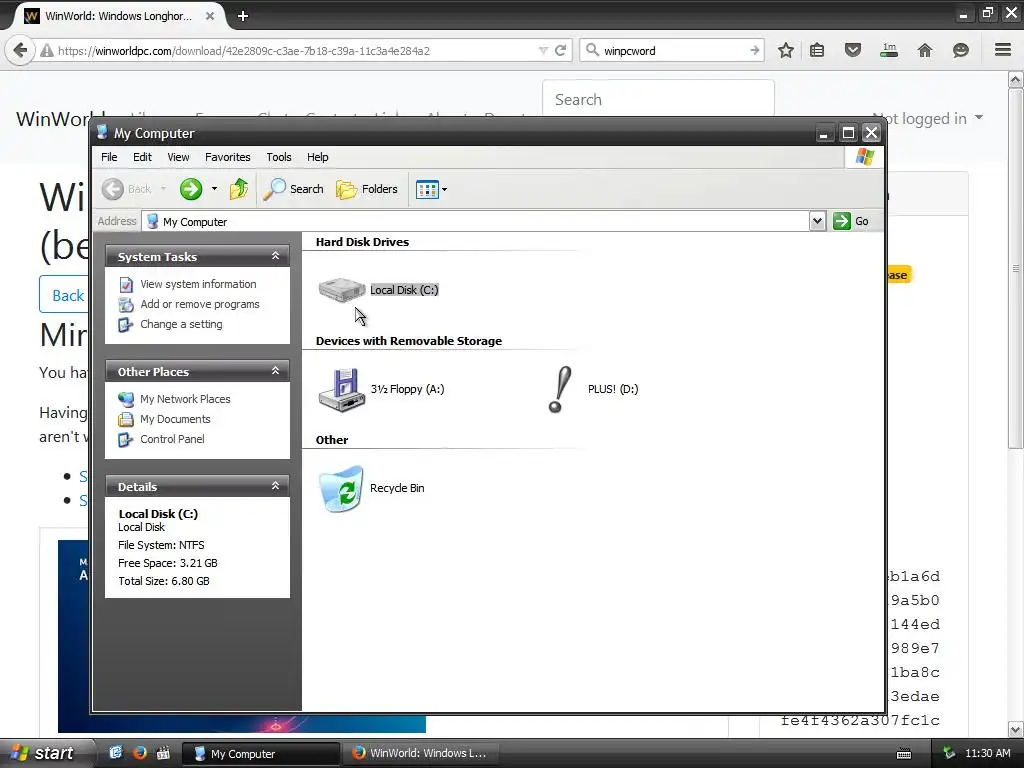The height and width of the screenshot is (768, 1024).
Task: Click the My Documents folder icon
Action: tap(126, 419)
